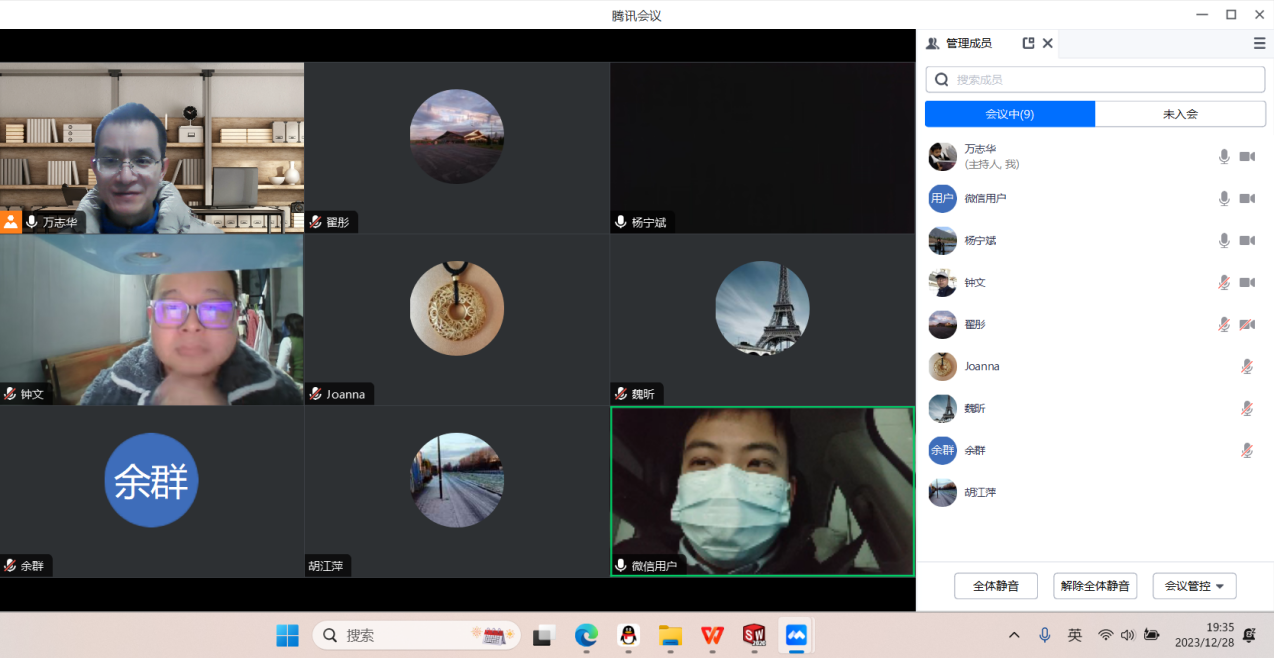Open WPS Office from the taskbar
The image size is (1274, 658).
712,635
